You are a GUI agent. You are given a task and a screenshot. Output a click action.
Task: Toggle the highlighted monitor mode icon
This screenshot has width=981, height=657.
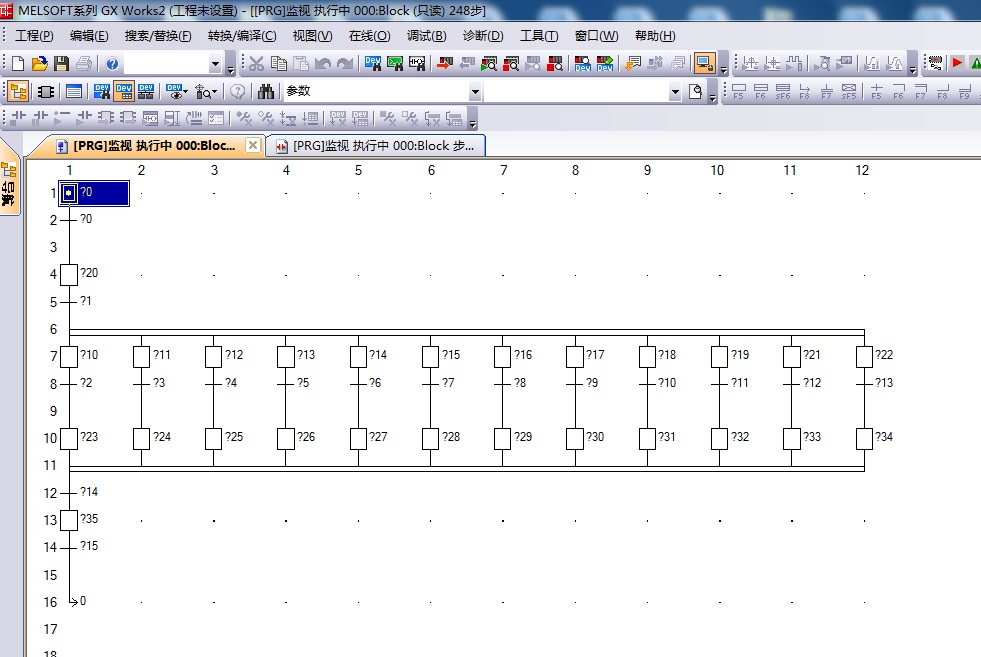(705, 64)
